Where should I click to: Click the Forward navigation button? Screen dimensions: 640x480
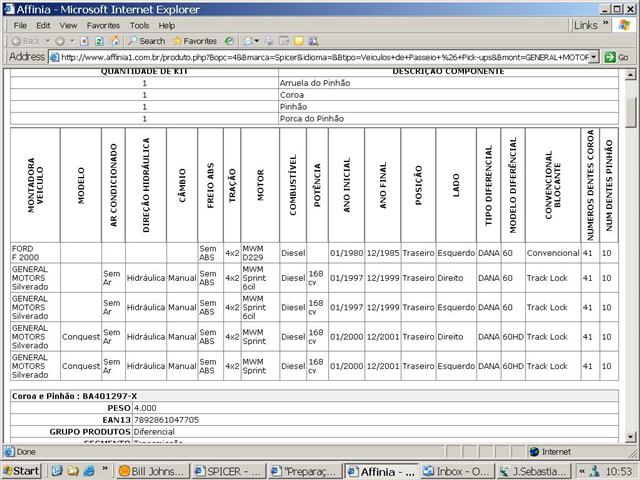[60, 41]
